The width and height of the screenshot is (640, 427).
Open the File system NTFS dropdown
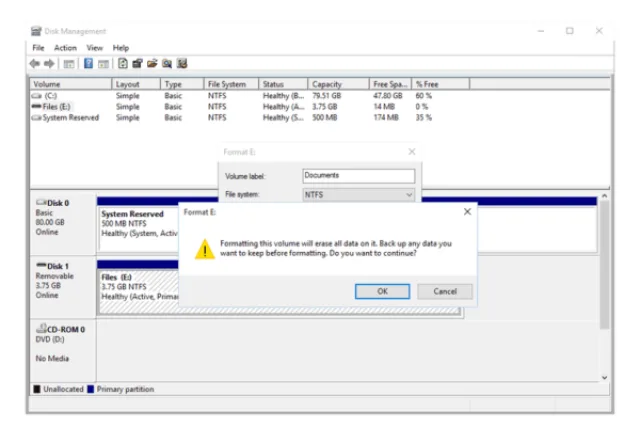click(359, 195)
